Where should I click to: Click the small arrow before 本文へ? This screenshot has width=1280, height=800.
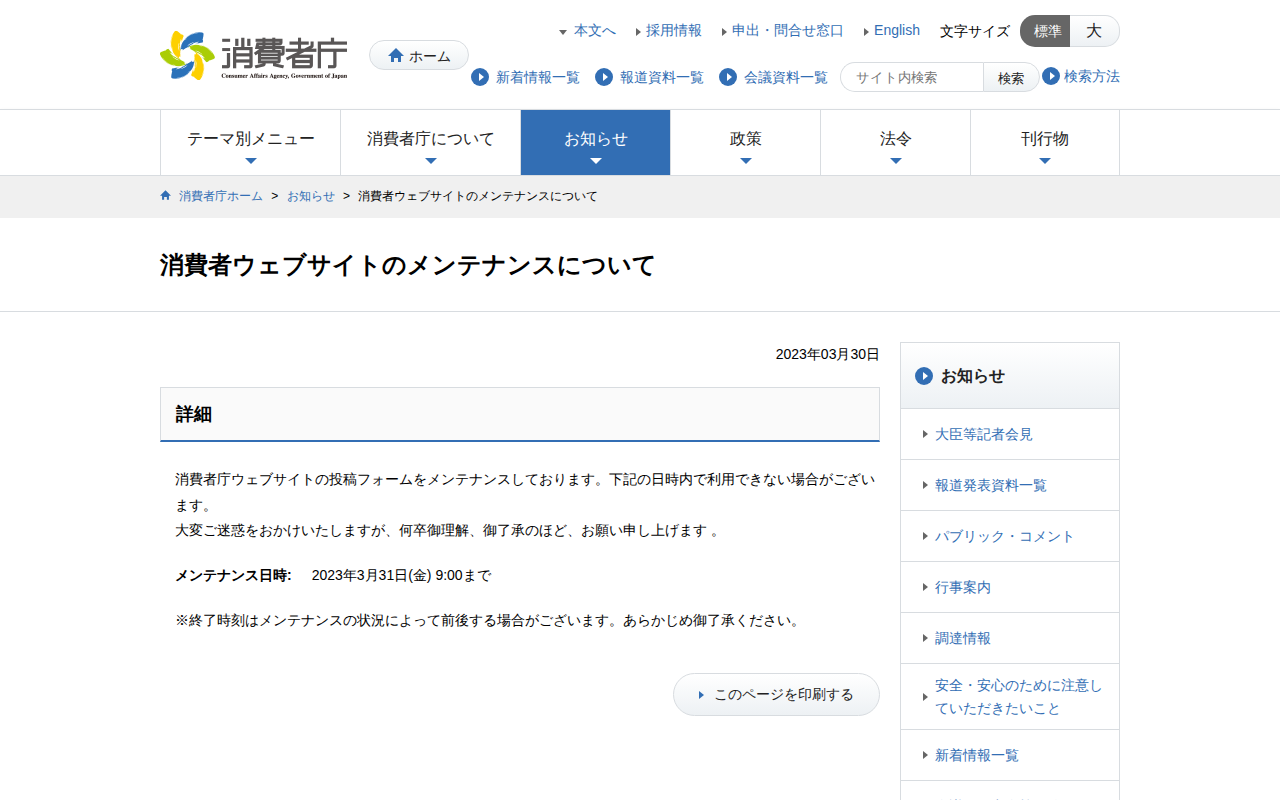pos(563,32)
